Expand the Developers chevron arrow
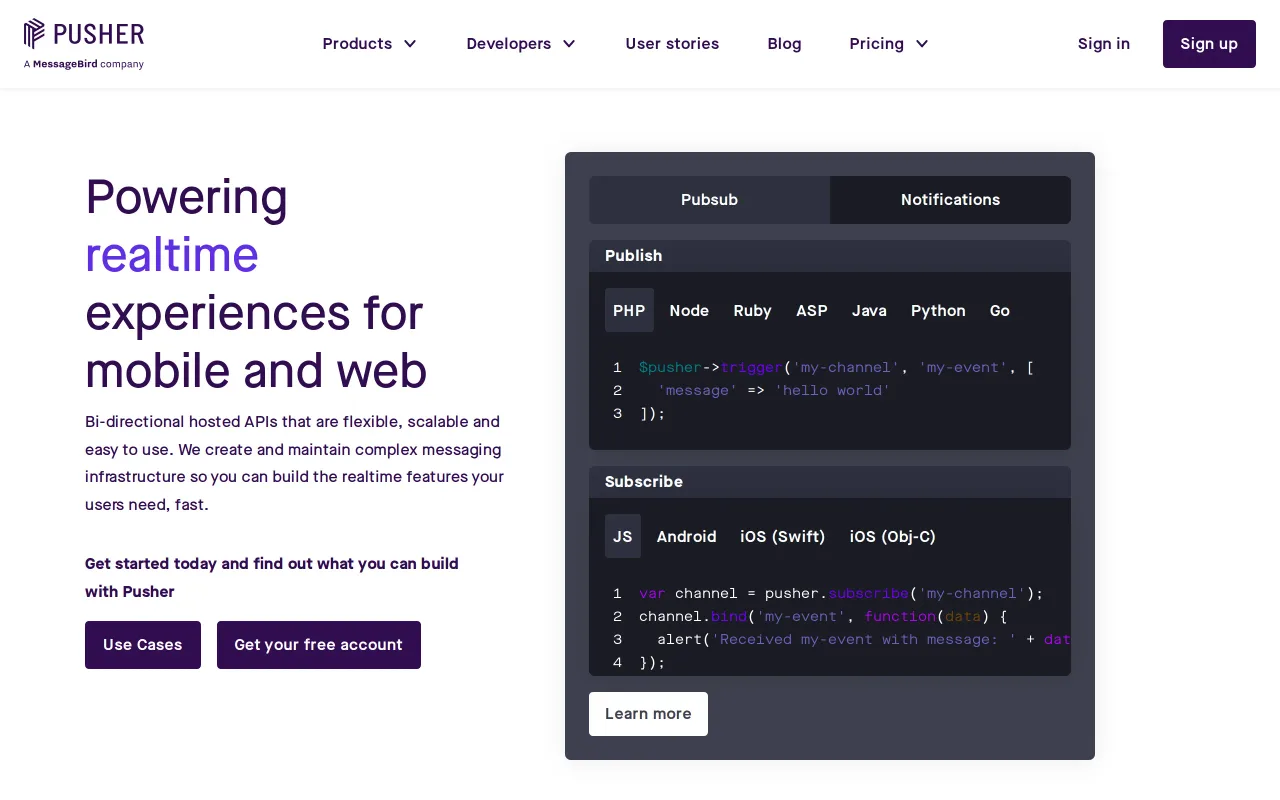1280x800 pixels. pyautogui.click(x=569, y=44)
